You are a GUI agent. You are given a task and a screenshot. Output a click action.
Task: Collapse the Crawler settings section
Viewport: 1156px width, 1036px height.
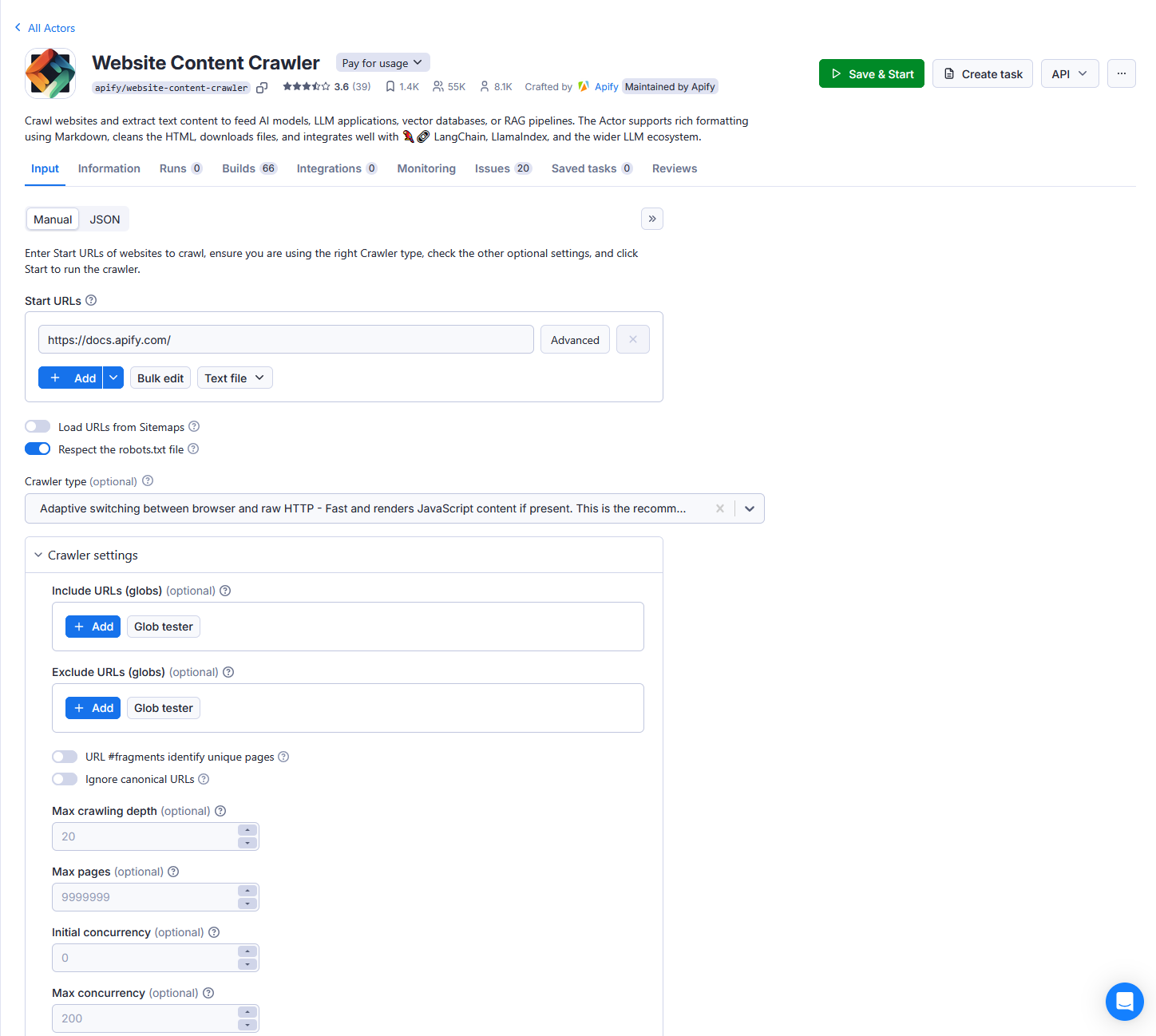[38, 555]
